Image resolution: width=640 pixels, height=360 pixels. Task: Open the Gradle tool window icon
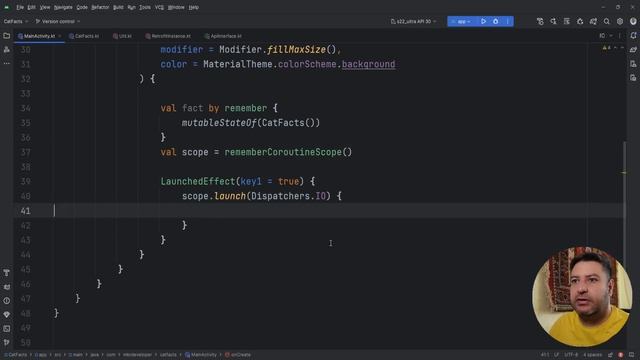coord(633,50)
